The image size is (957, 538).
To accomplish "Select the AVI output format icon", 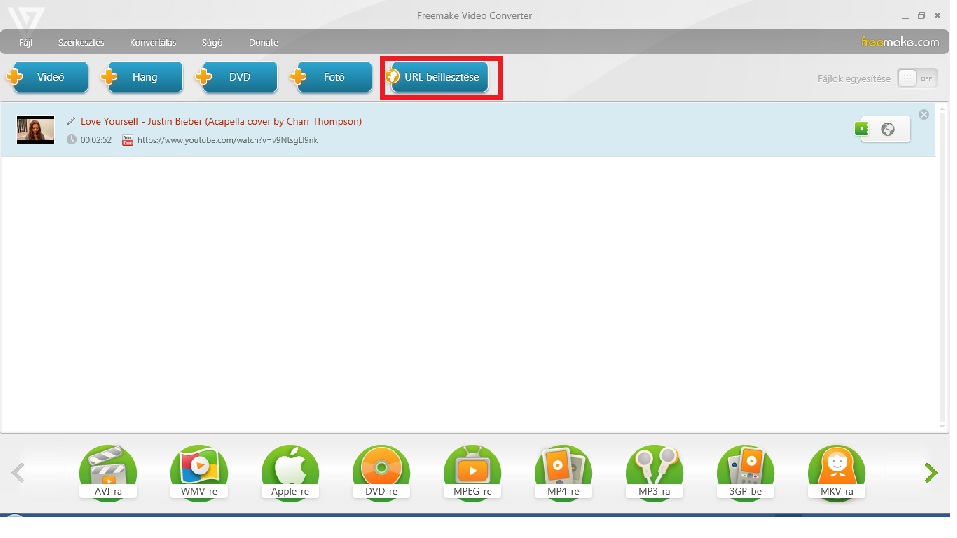I will coord(108,473).
